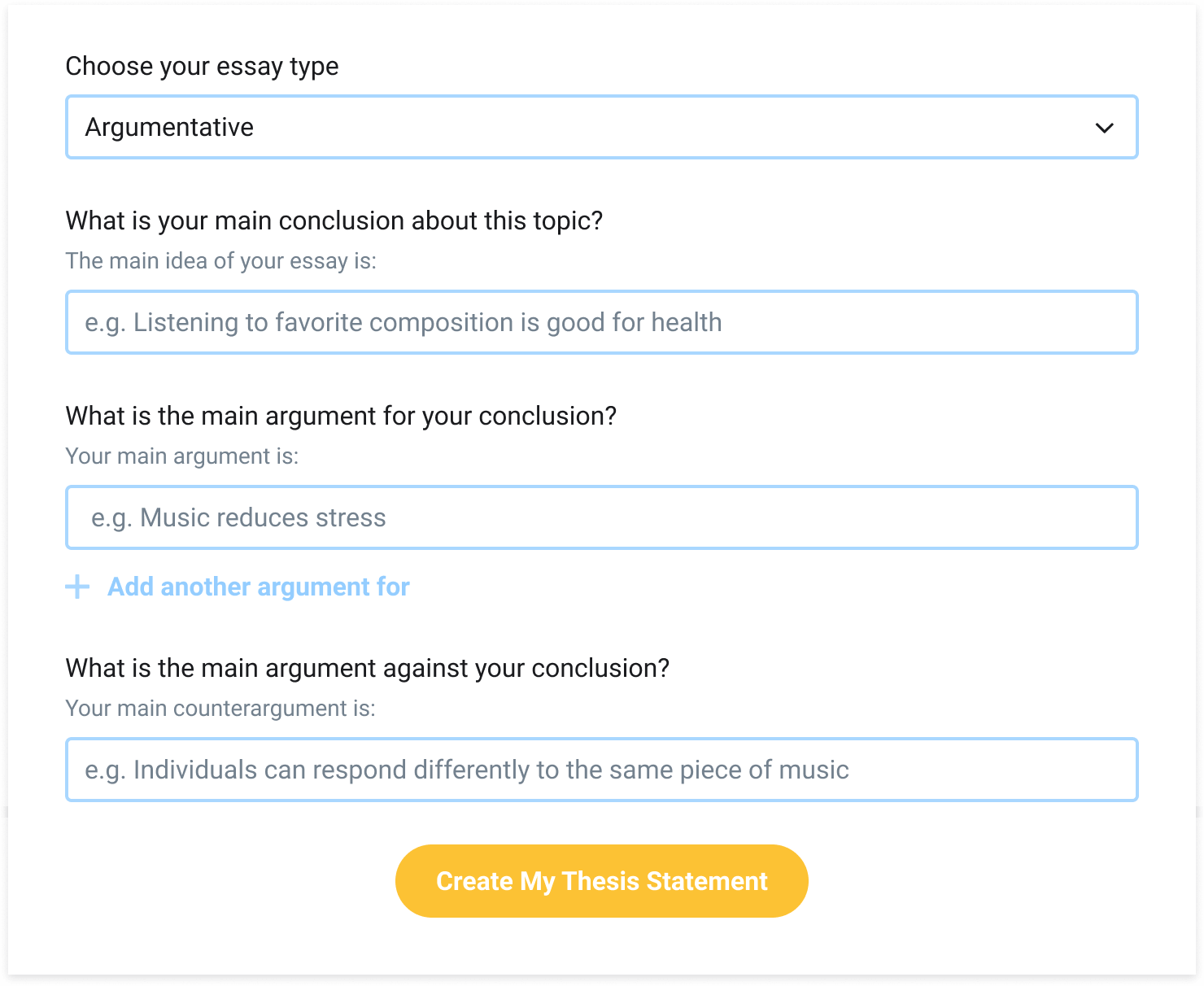Open the Argumentative essay type dropdown
Image resolution: width=1204 pixels, height=986 pixels.
point(602,127)
